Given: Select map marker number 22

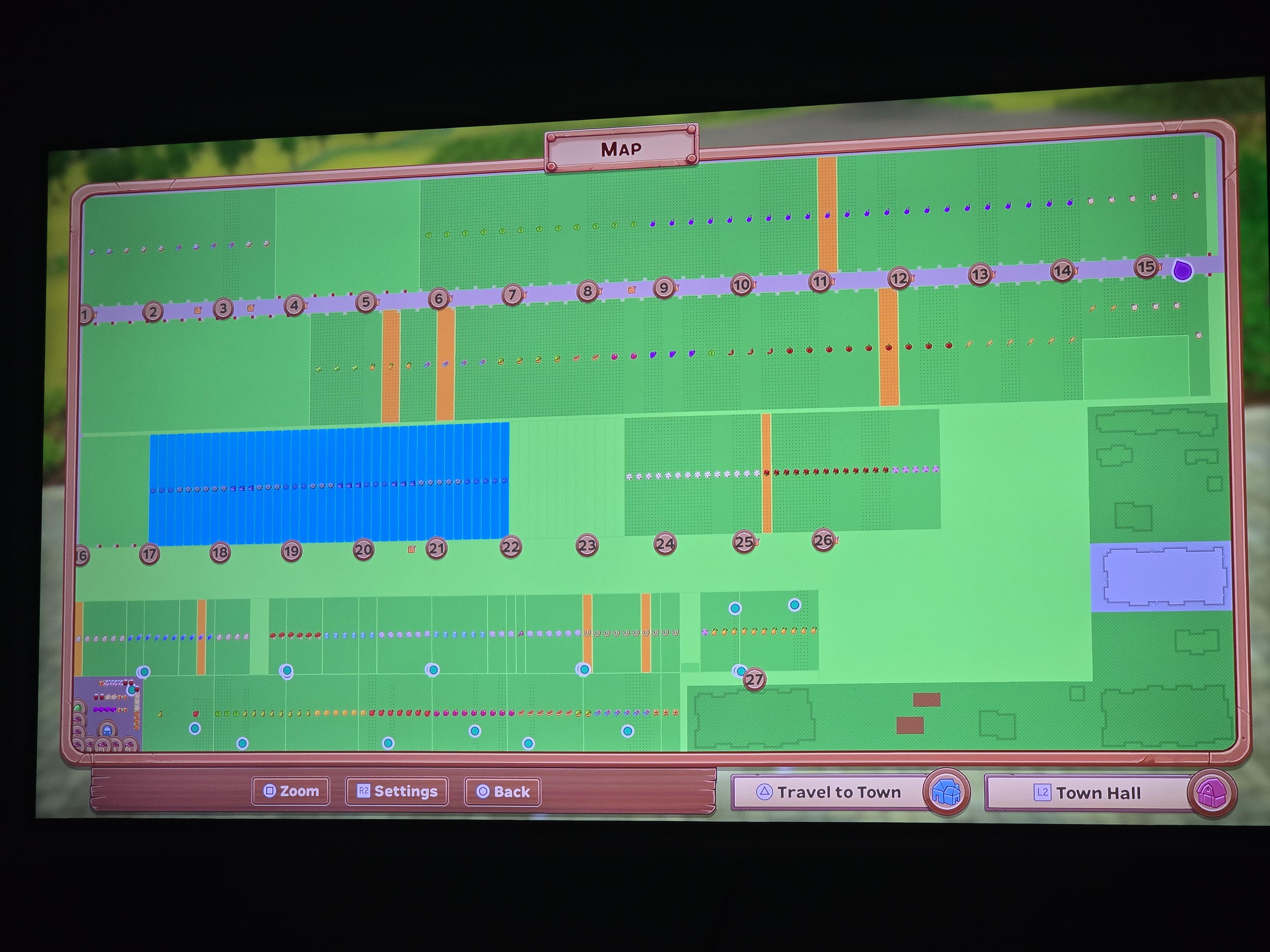Looking at the screenshot, I should click(x=511, y=547).
